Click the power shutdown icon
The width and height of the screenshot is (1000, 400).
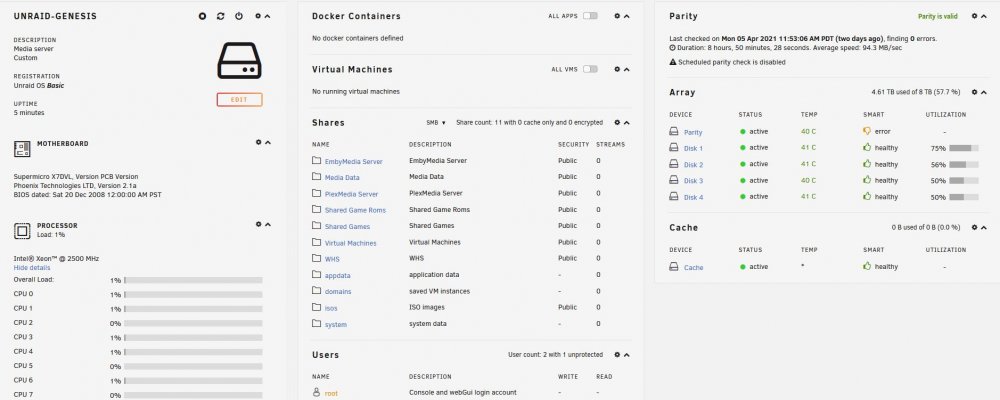(239, 16)
